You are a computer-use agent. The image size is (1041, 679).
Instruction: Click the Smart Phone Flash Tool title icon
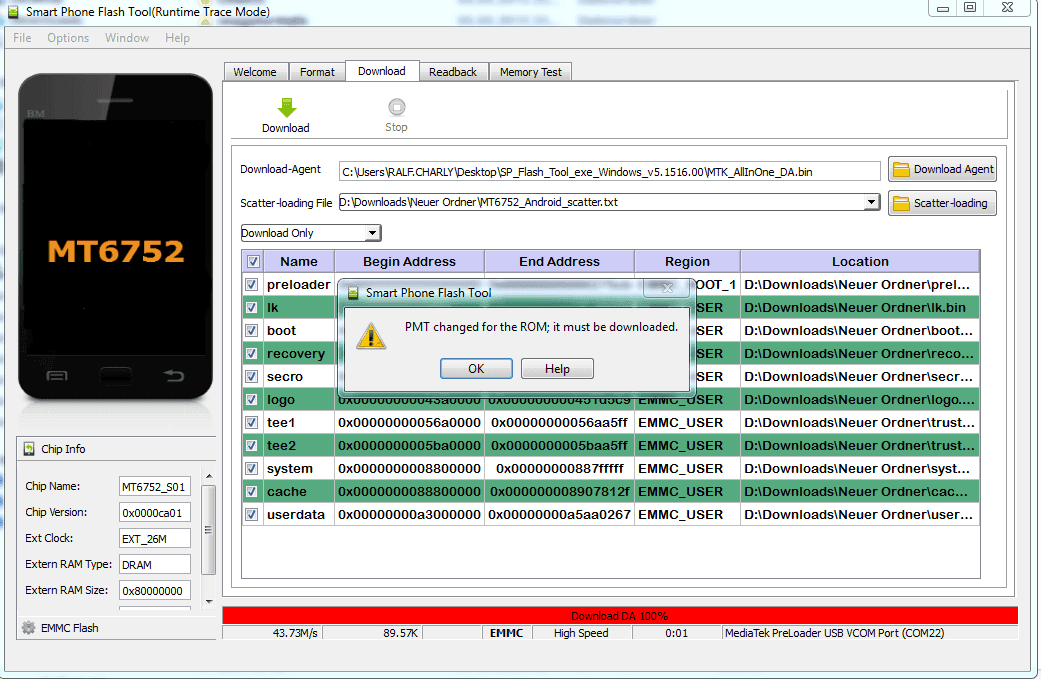click(13, 11)
